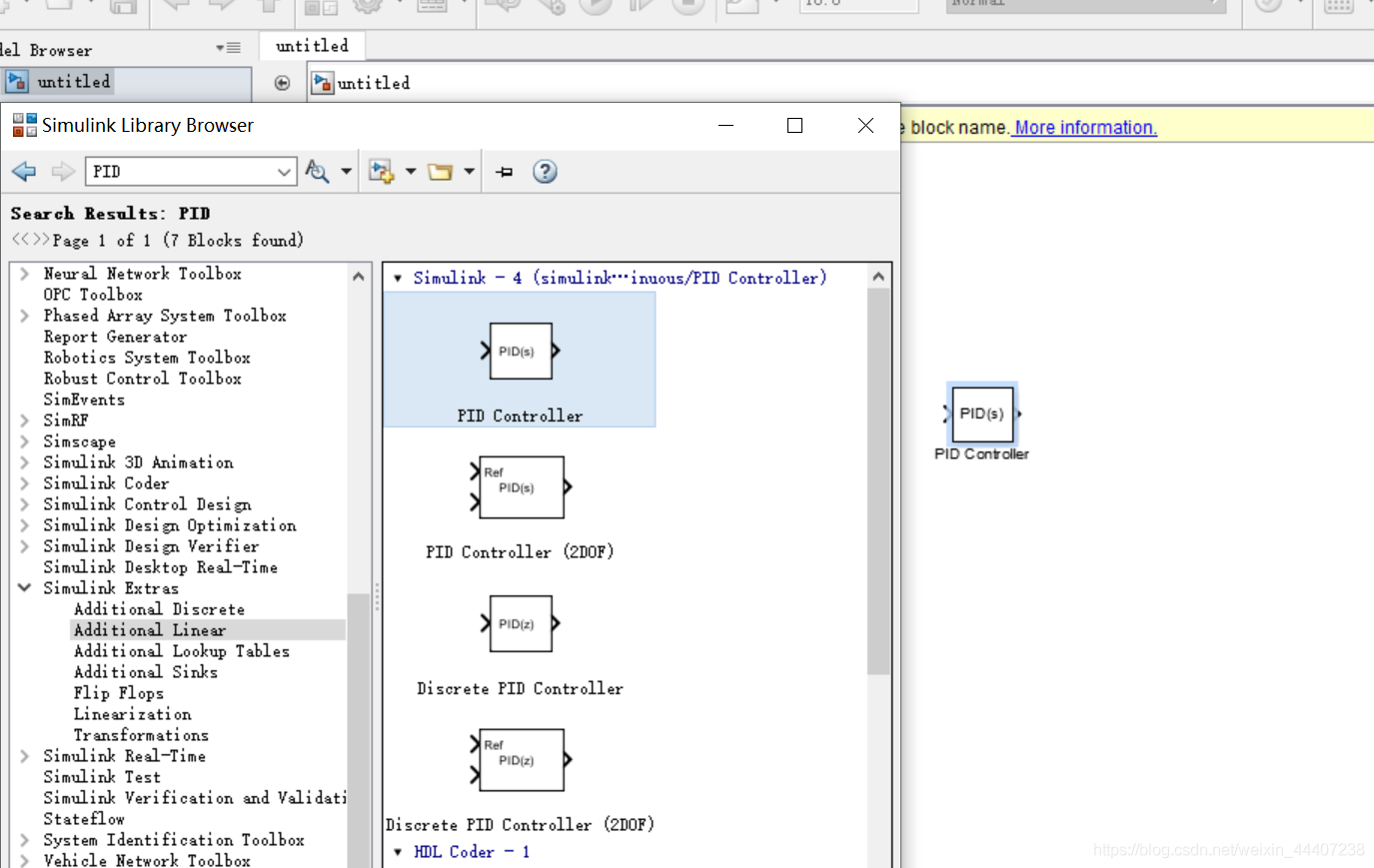The image size is (1374, 868).
Task: Select Robotics System Toolbox in library tree
Action: (x=147, y=358)
